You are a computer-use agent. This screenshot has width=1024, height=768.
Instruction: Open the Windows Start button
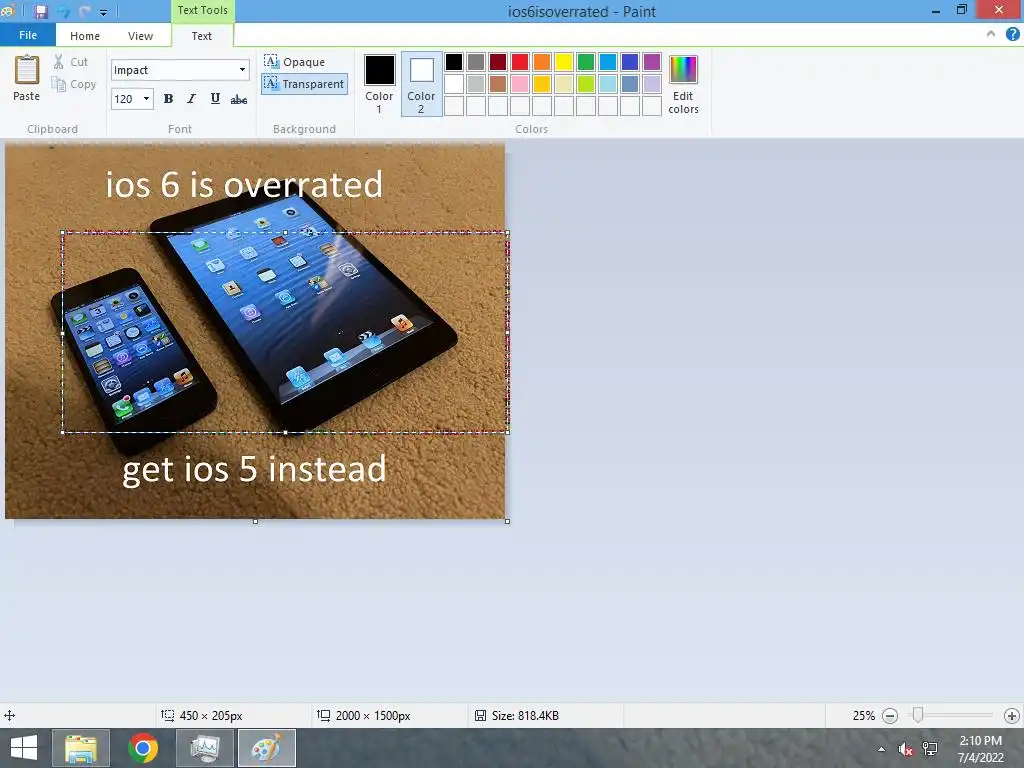[x=24, y=748]
